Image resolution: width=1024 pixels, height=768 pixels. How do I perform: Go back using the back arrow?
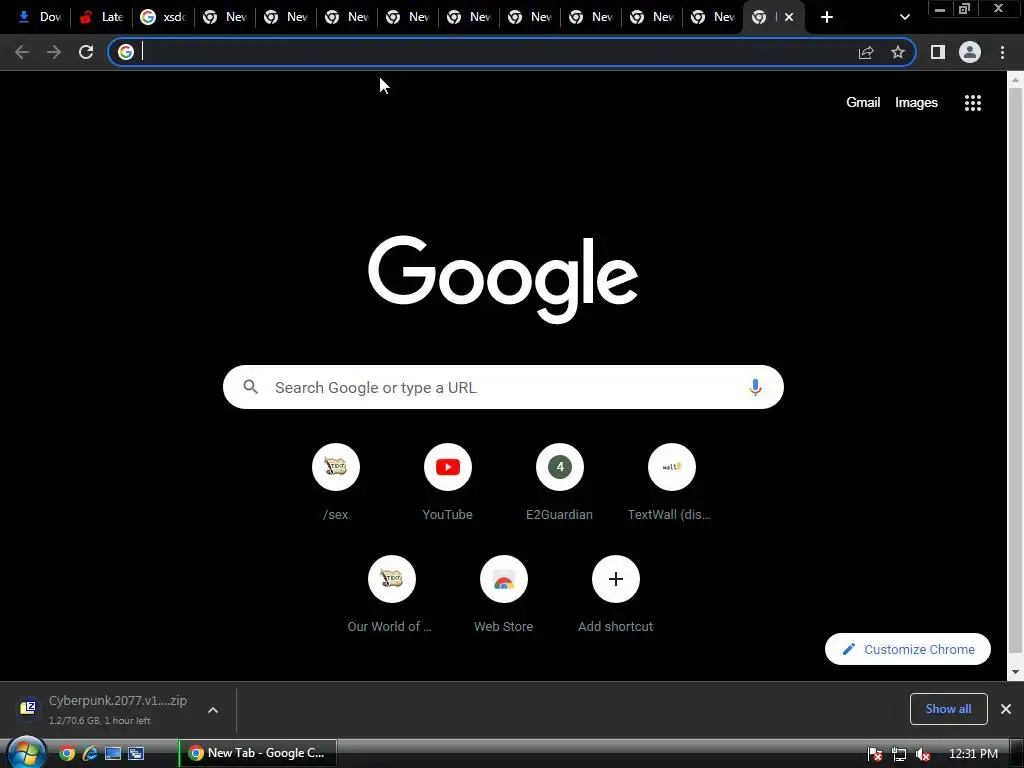22,52
